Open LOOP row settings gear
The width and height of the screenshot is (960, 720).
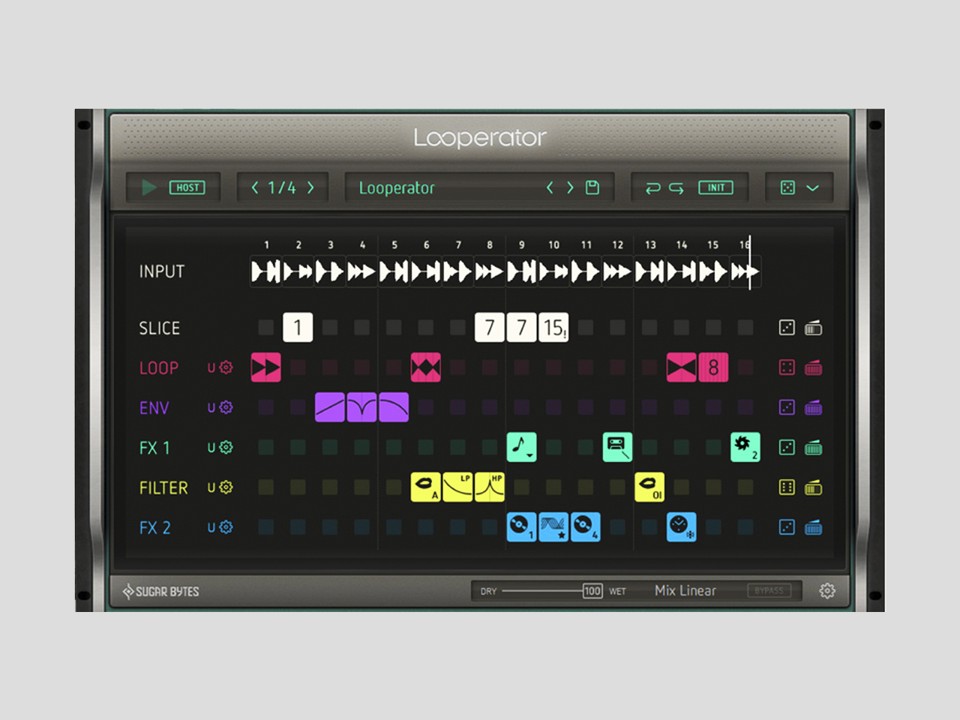coord(227,367)
